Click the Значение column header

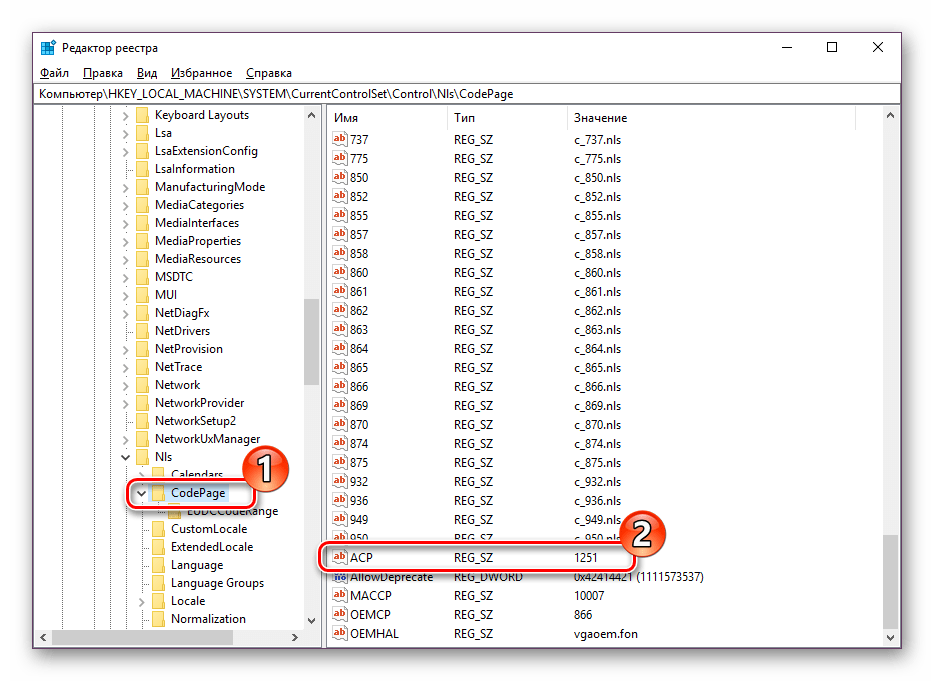600,118
